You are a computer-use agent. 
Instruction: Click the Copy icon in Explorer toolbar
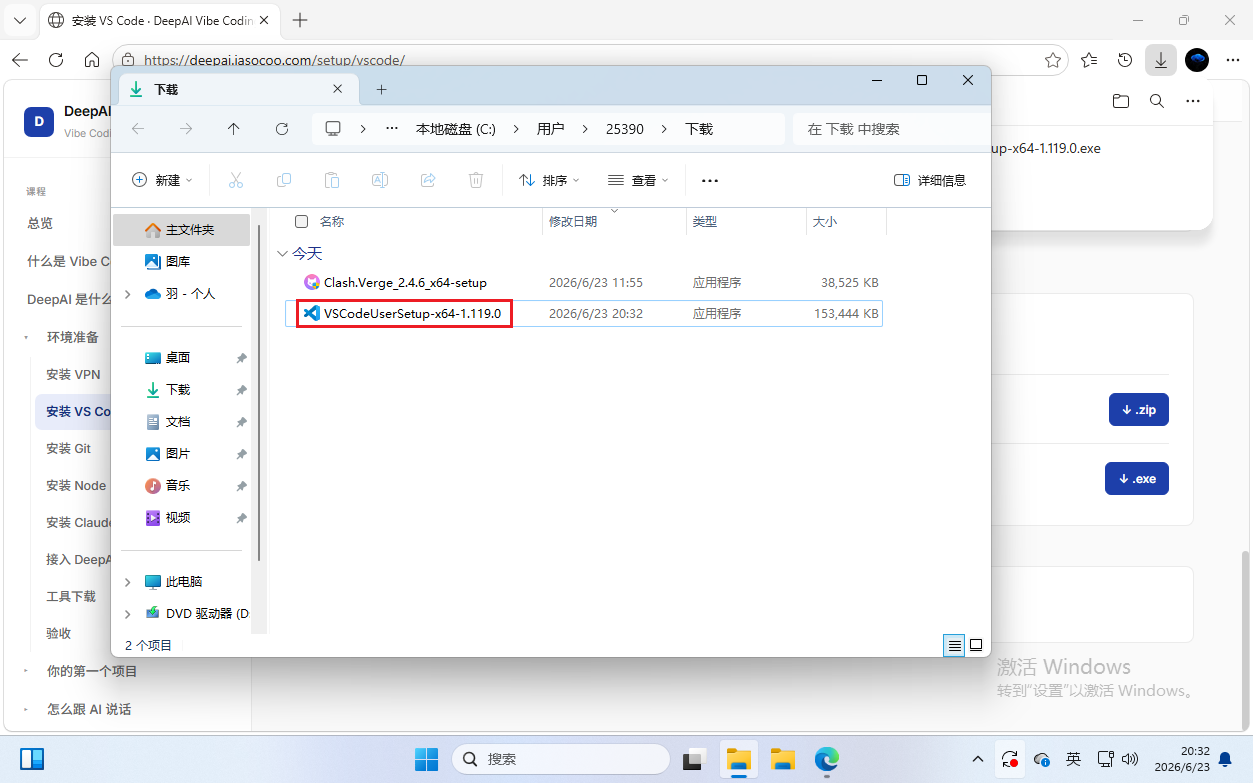pyautogui.click(x=284, y=180)
